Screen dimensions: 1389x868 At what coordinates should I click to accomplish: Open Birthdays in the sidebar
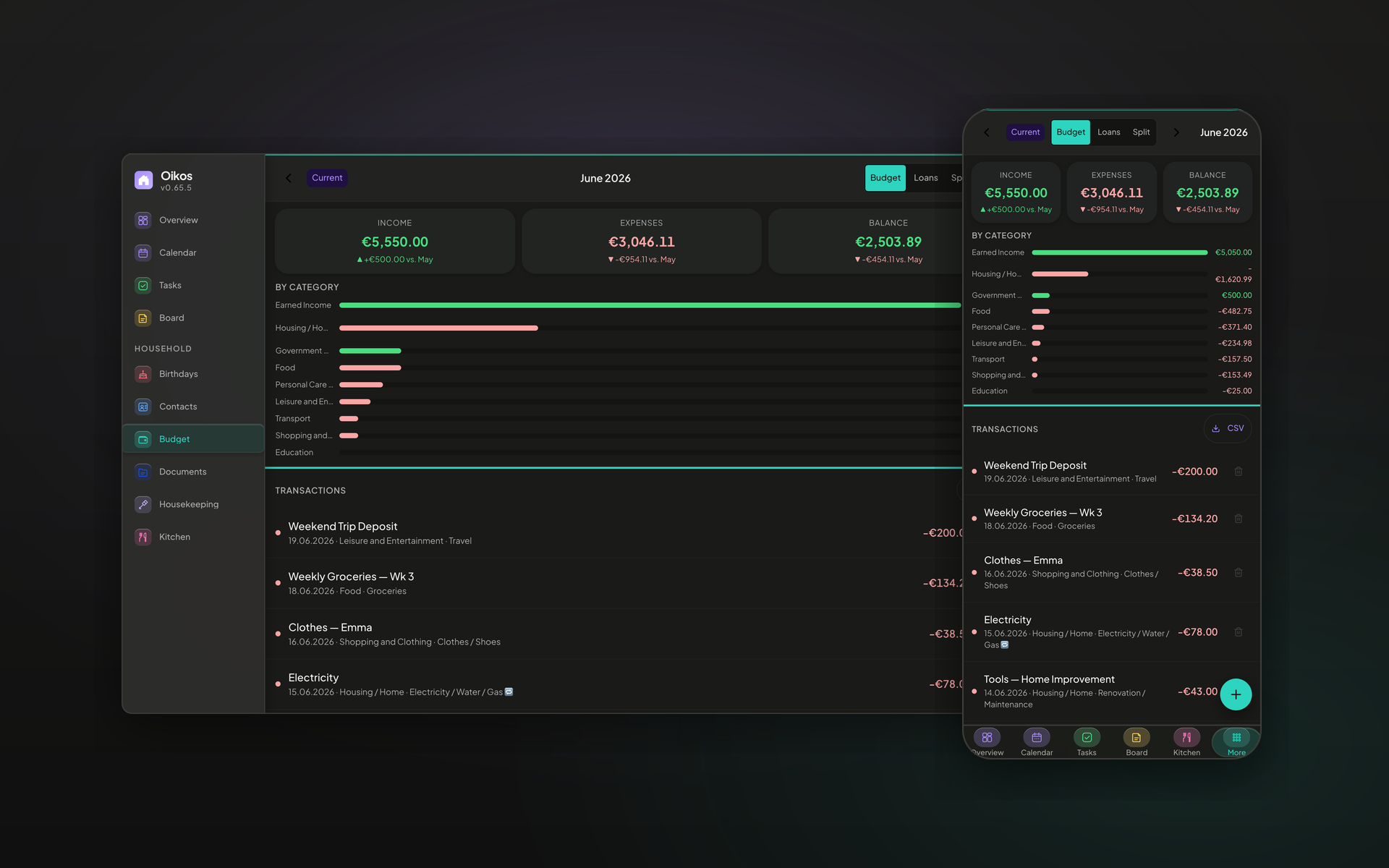pyautogui.click(x=192, y=374)
